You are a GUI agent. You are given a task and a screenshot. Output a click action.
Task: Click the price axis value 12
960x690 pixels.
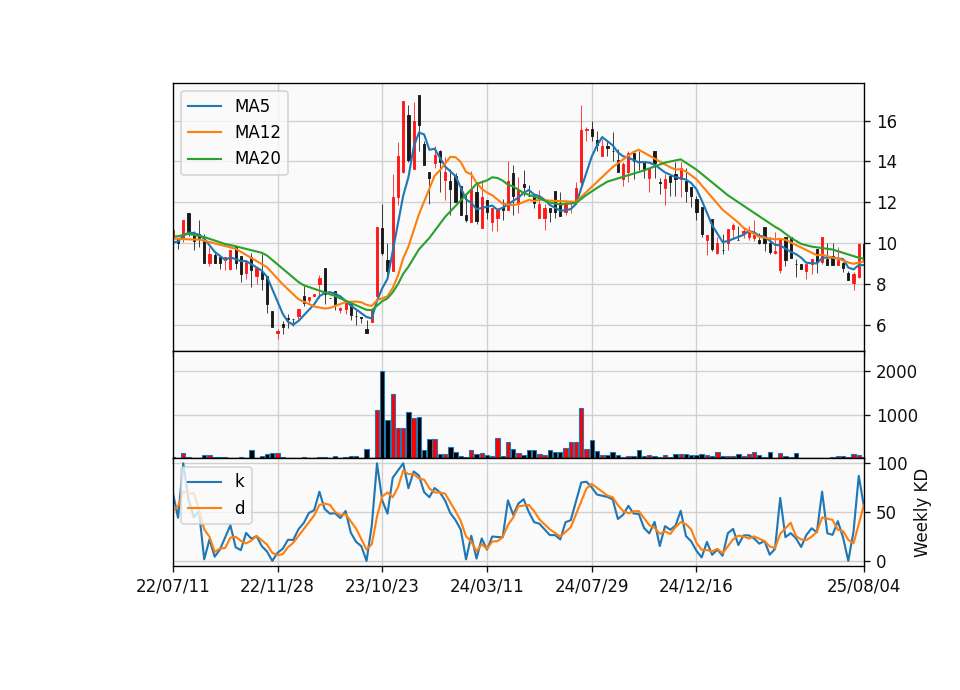pos(886,203)
